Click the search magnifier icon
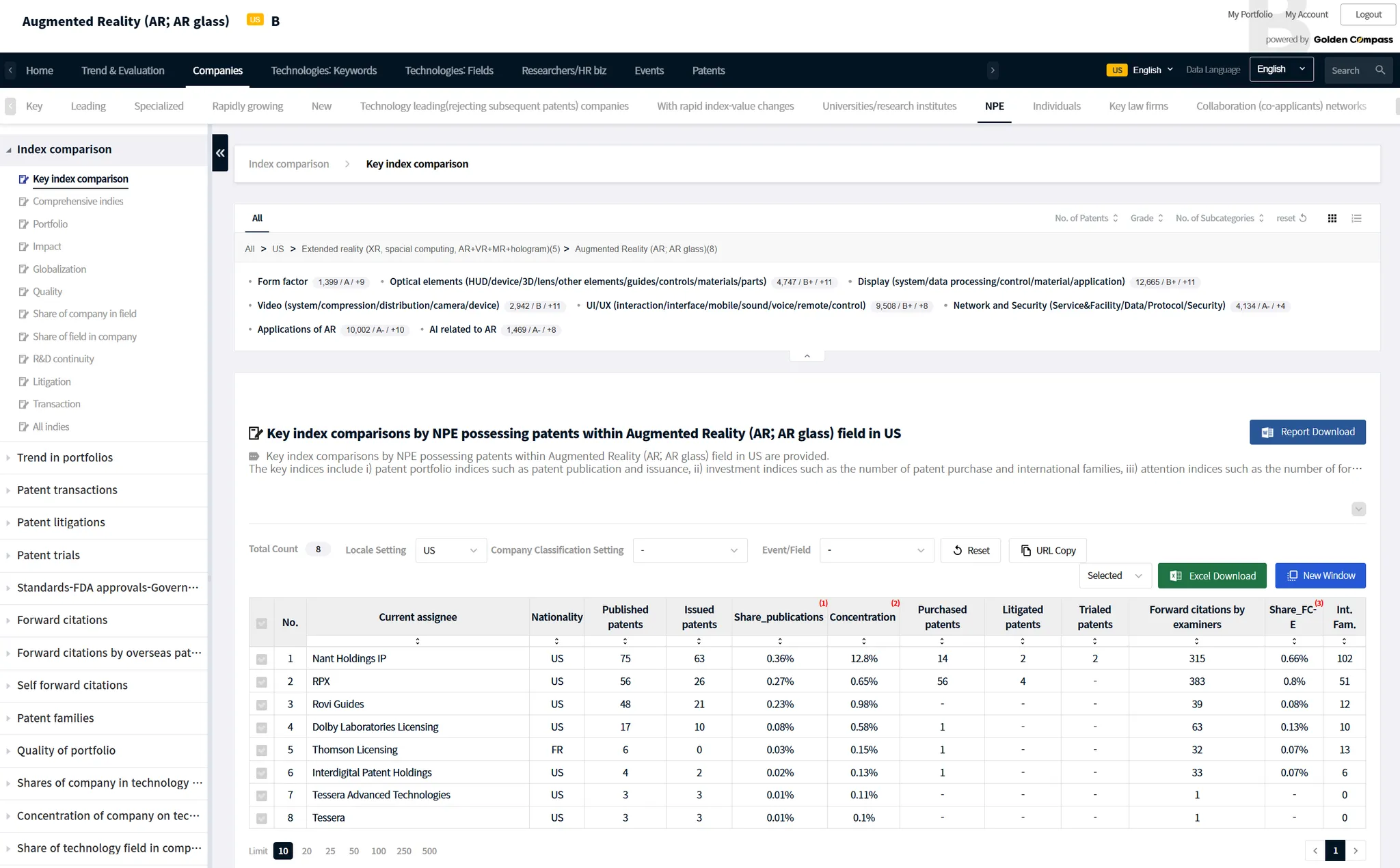1400x868 pixels. (1380, 70)
